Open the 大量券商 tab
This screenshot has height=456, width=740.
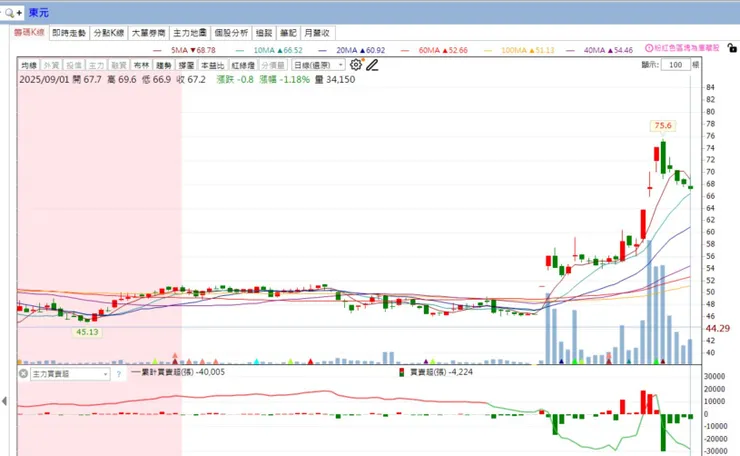point(149,33)
